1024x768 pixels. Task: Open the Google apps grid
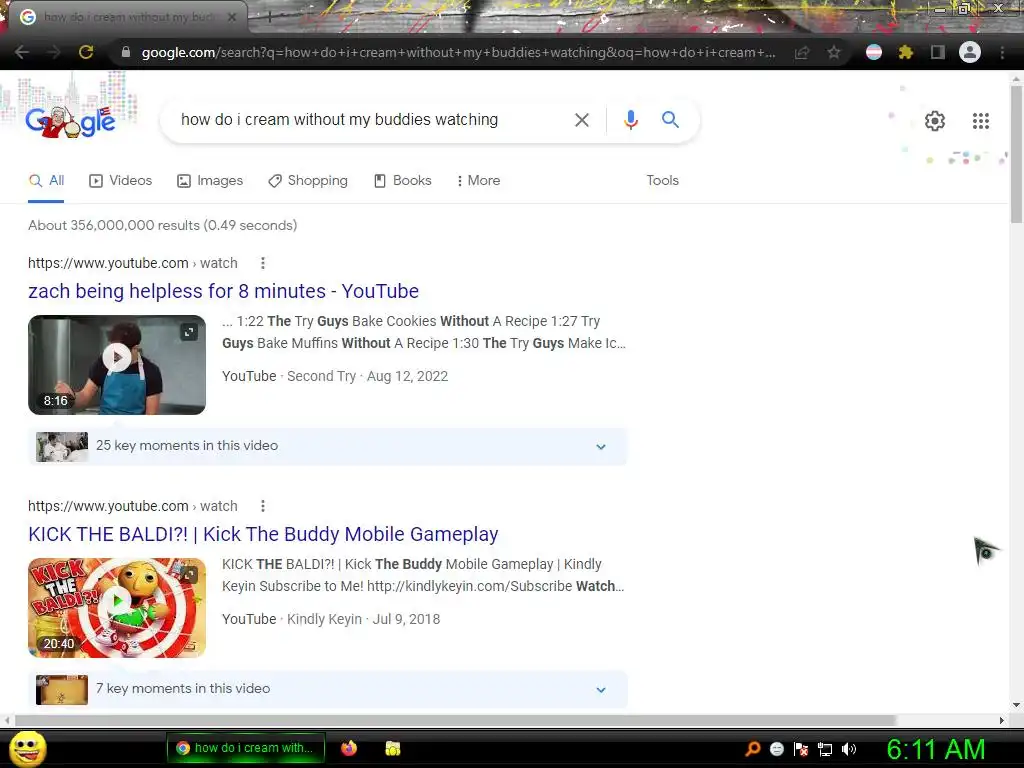[980, 121]
